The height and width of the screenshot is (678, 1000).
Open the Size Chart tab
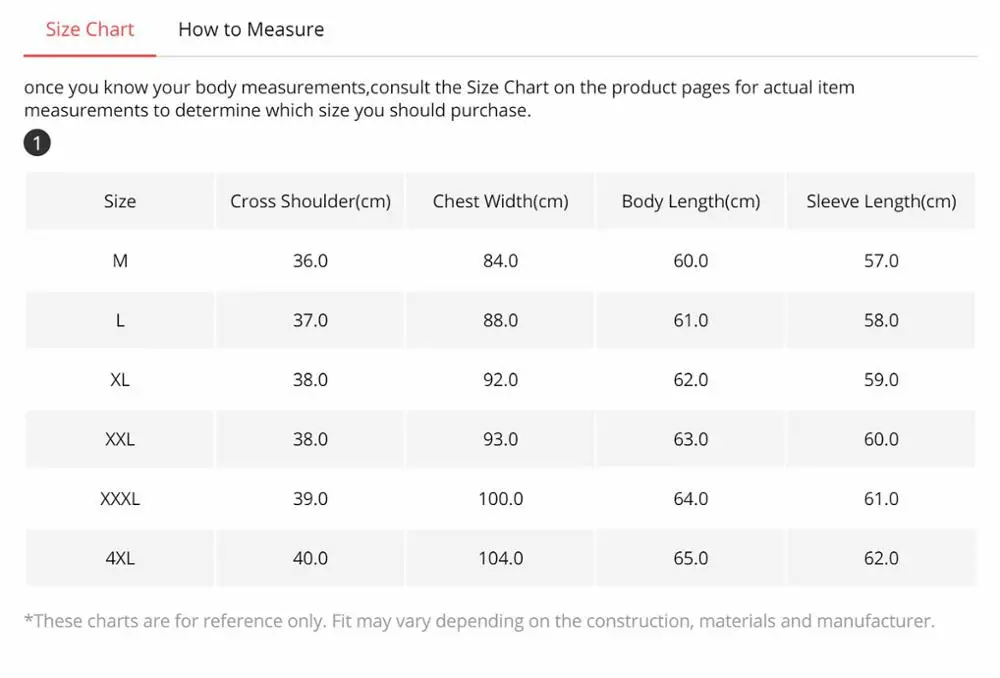(x=90, y=30)
